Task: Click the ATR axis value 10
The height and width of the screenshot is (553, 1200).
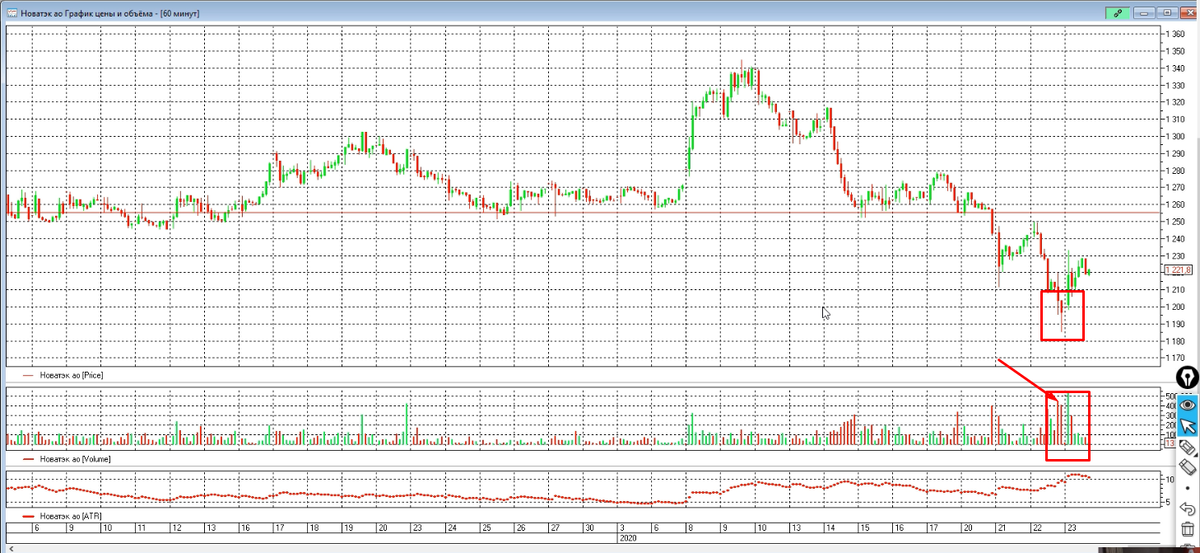Action: coord(1172,480)
